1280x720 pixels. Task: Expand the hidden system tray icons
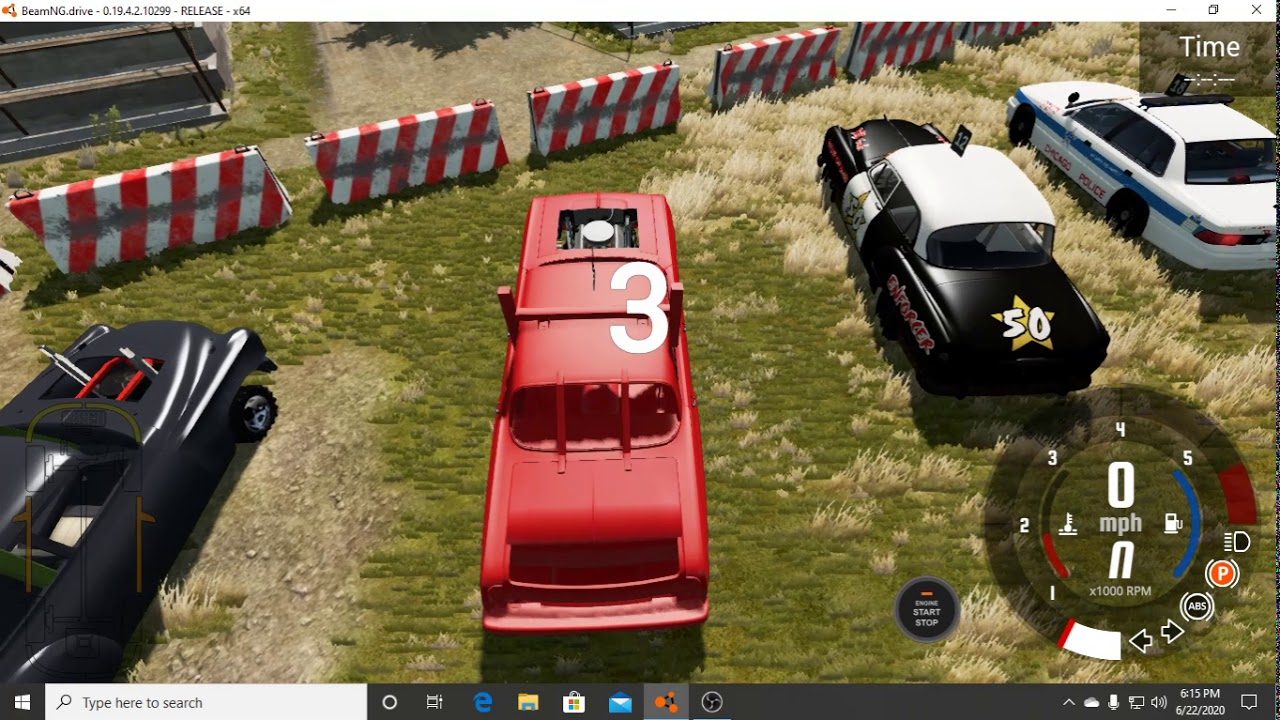(1068, 702)
